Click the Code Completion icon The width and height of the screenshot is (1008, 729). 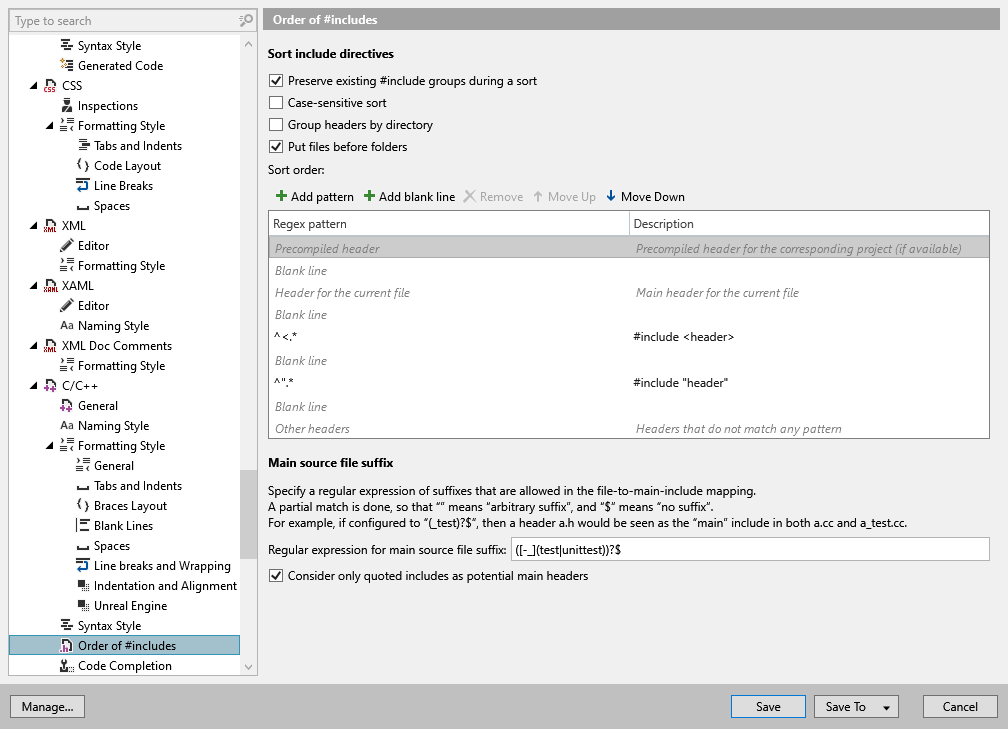tap(64, 665)
